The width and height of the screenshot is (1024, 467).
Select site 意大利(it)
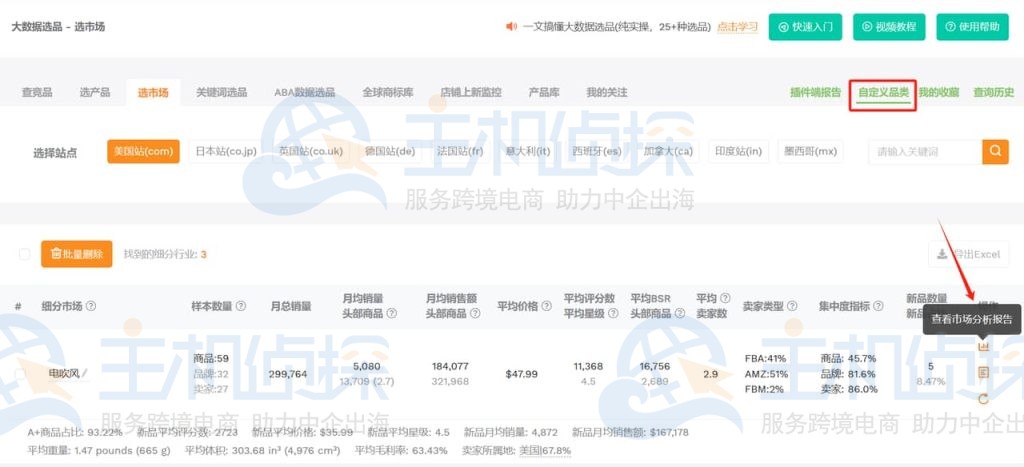[528, 152]
